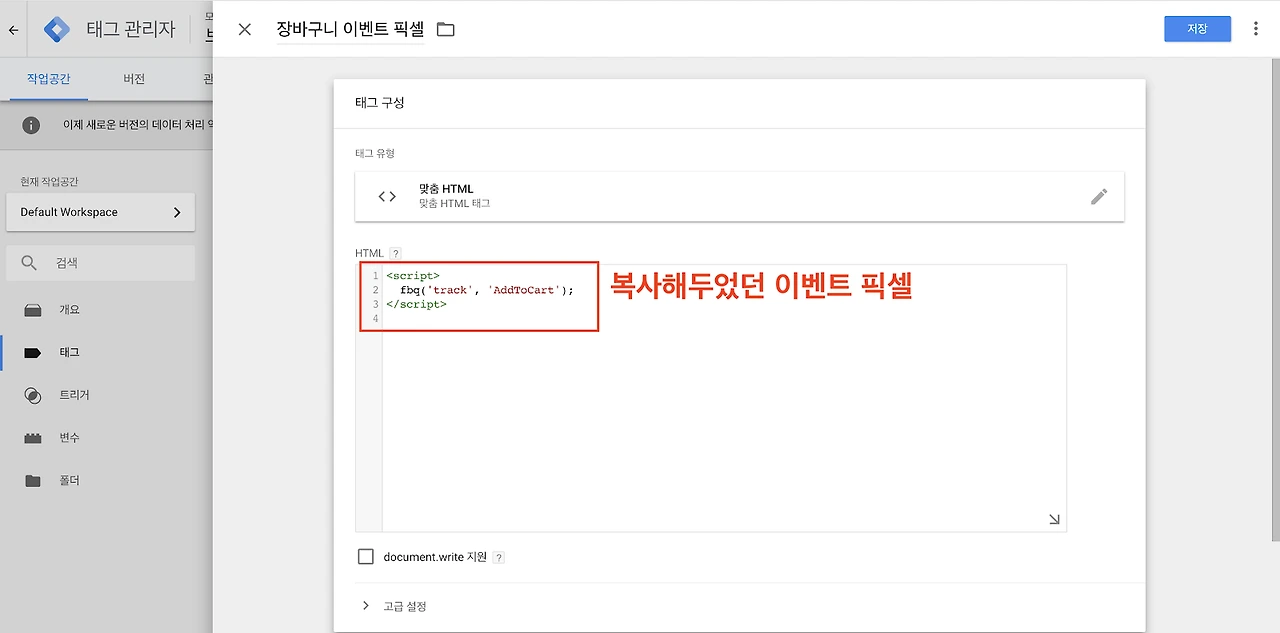Click the code brackets icon of 맞춤 HTML
1280x633 pixels.
pos(387,196)
